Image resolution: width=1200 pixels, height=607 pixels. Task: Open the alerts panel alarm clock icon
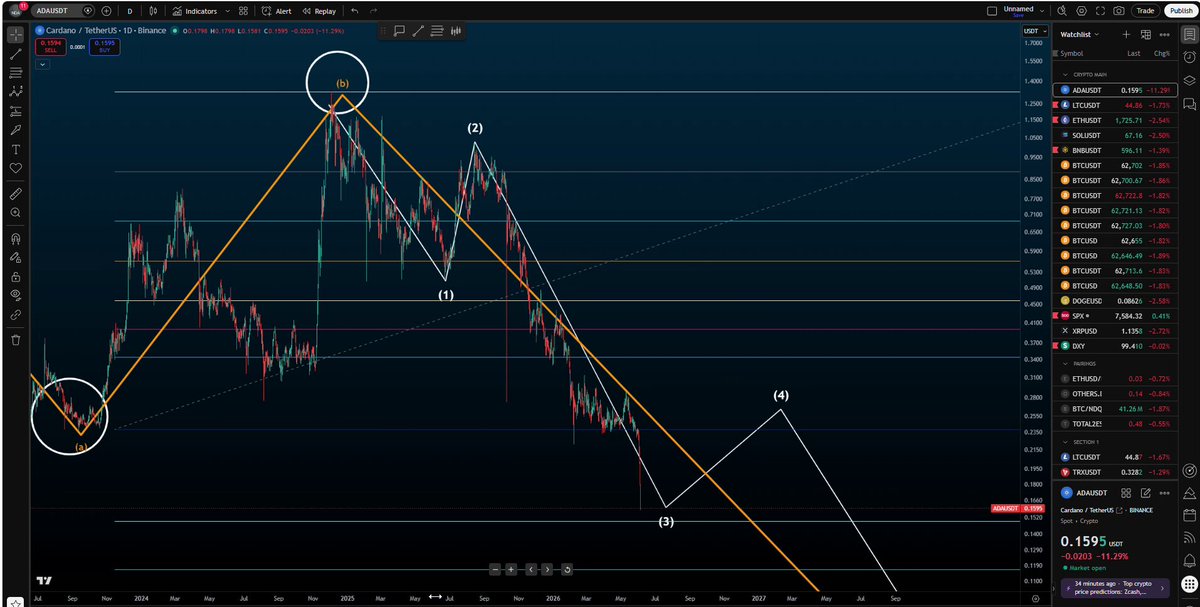1188,57
